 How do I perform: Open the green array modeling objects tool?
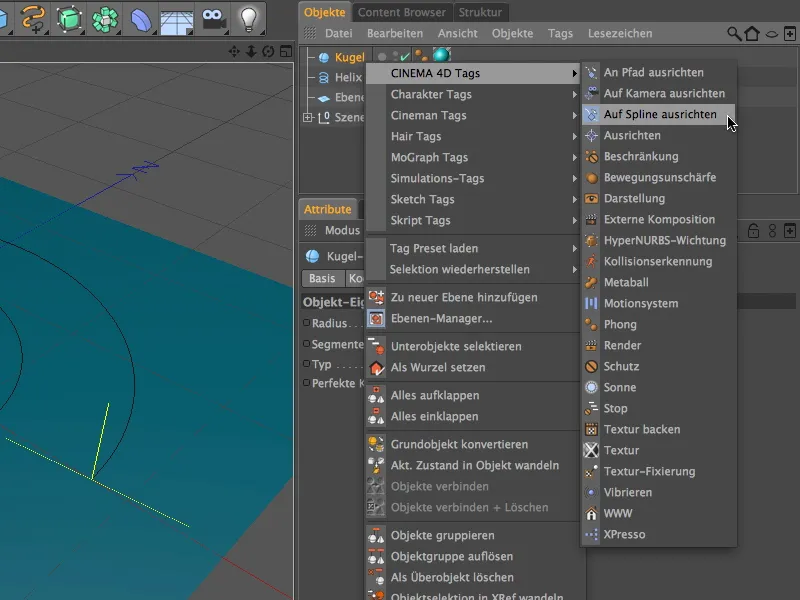[x=105, y=19]
